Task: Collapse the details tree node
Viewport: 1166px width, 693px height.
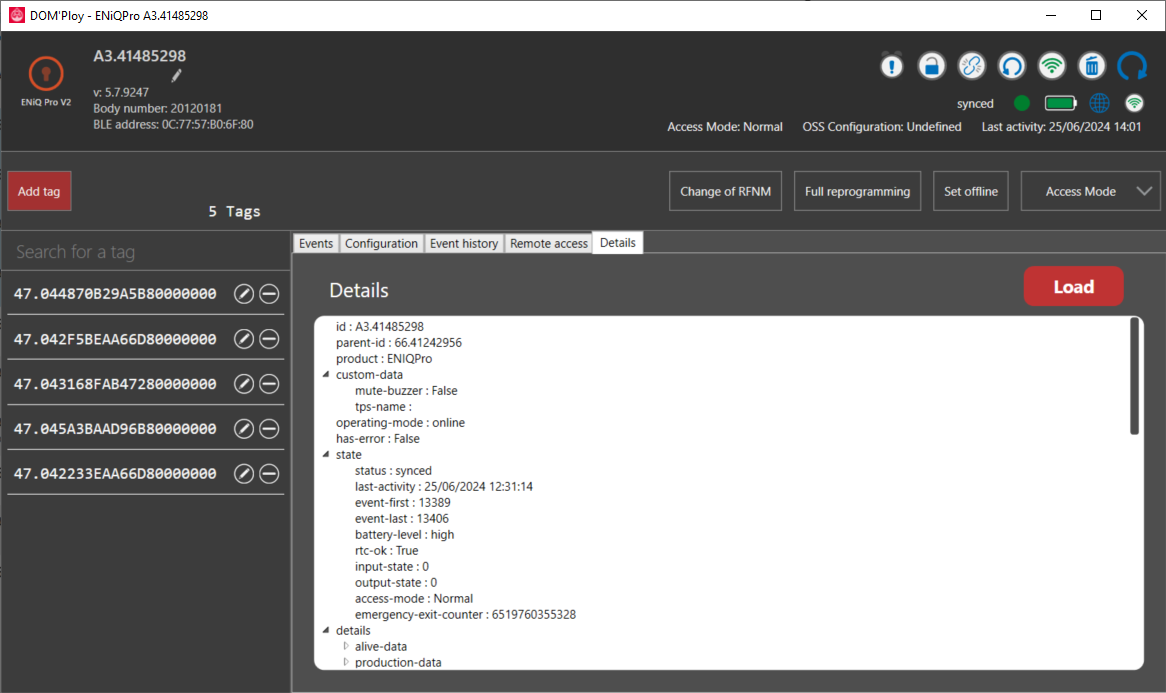Action: click(326, 631)
